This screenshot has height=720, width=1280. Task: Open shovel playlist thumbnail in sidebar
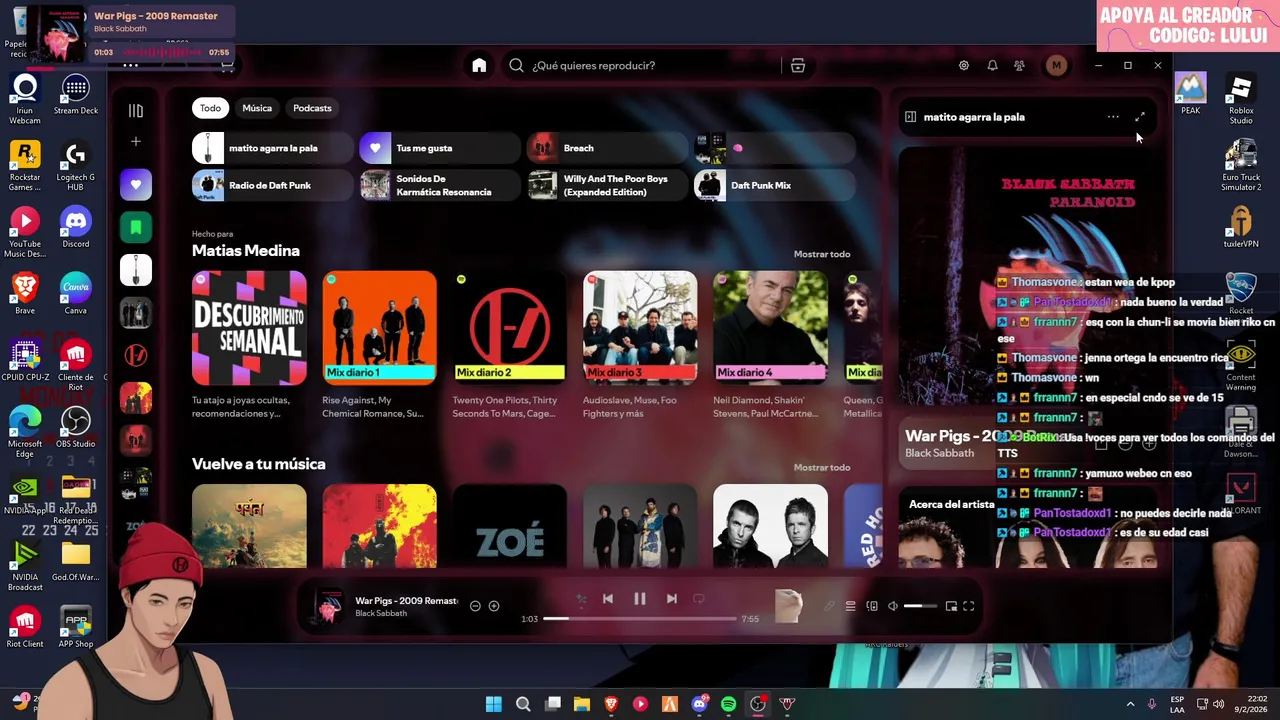click(x=136, y=270)
